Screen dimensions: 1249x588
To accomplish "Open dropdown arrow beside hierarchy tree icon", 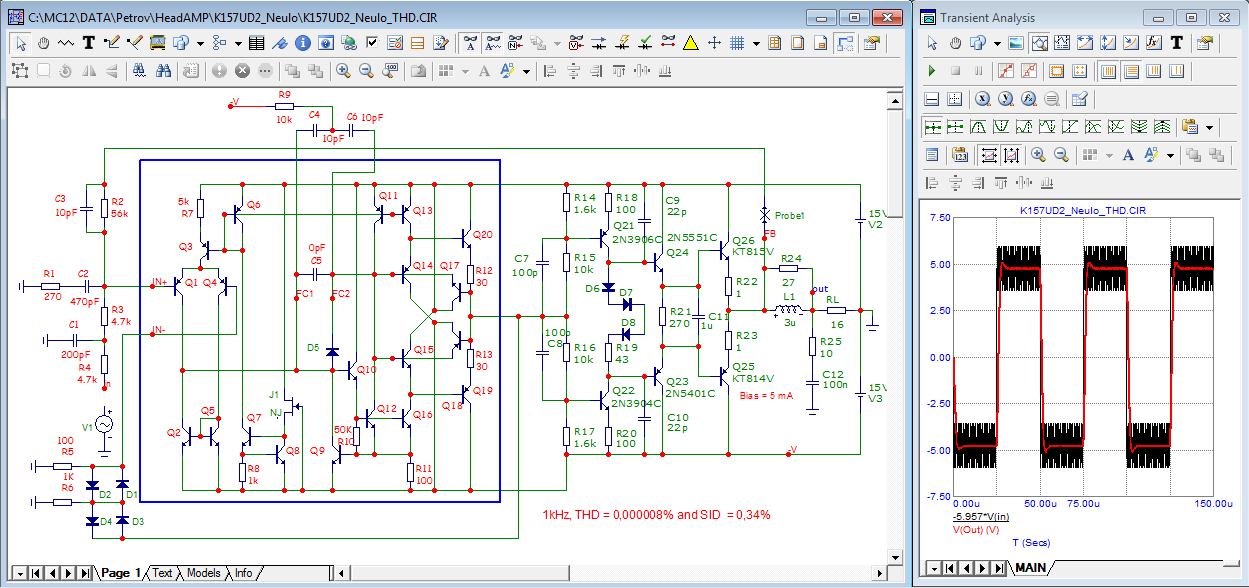I will (238, 43).
